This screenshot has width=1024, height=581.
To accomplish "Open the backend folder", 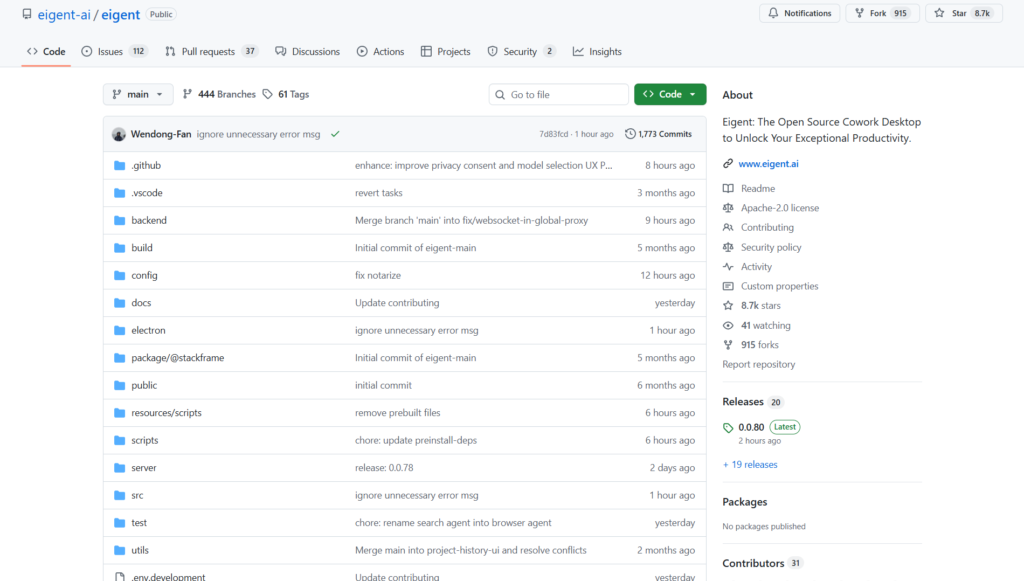I will 149,220.
